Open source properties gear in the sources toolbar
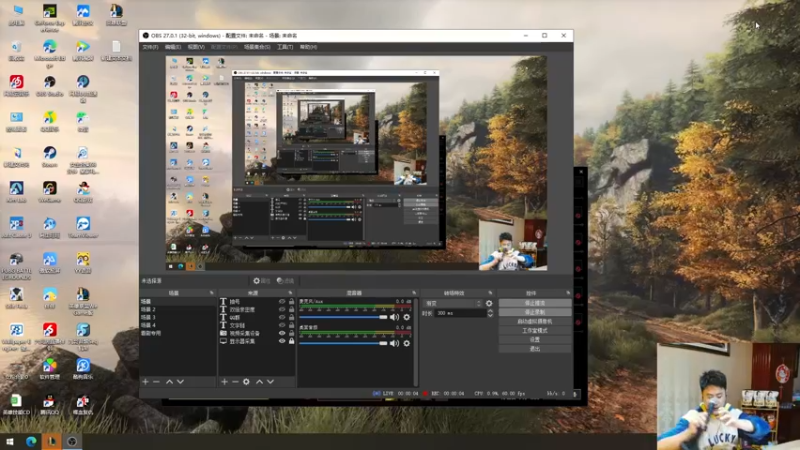 pyautogui.click(x=246, y=382)
